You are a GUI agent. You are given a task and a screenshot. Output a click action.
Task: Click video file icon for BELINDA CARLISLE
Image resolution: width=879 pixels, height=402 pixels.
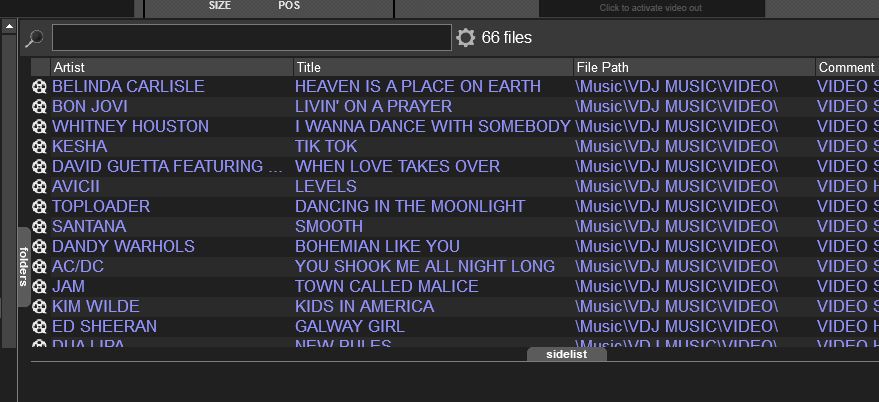click(x=39, y=86)
